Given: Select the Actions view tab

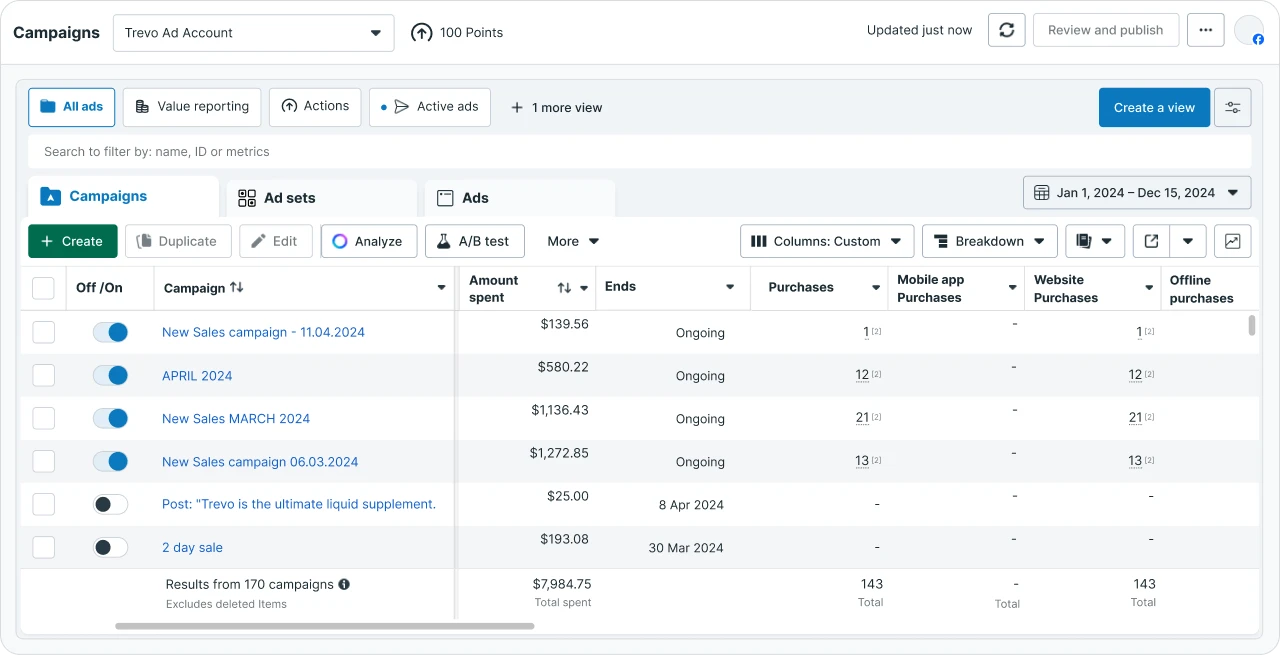Looking at the screenshot, I should click(315, 107).
